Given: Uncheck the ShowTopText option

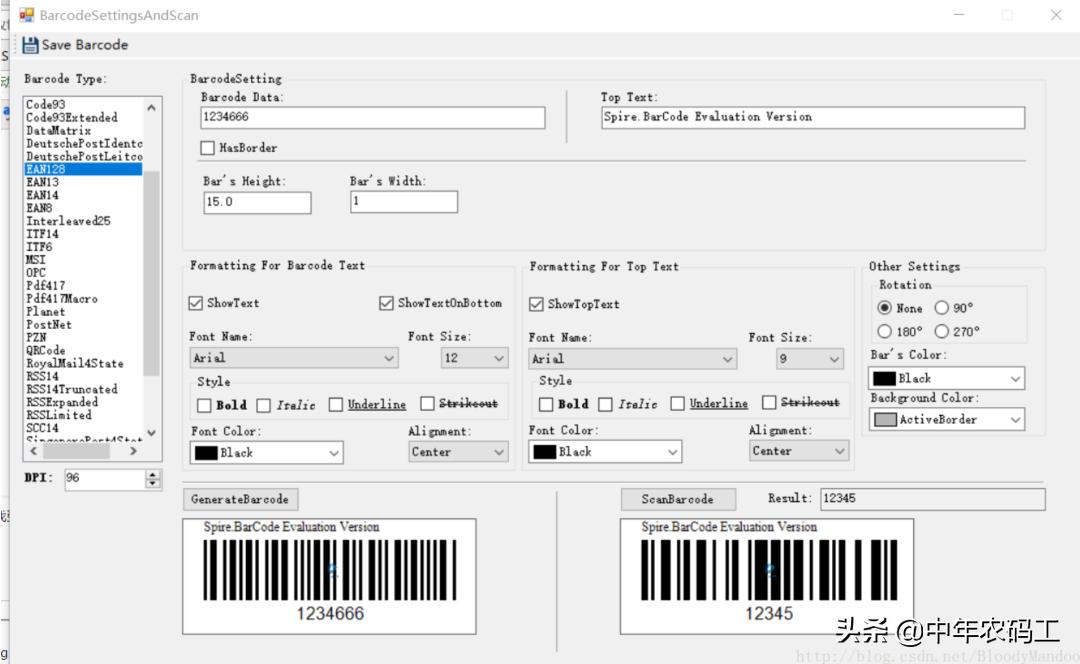Looking at the screenshot, I should coord(537,304).
